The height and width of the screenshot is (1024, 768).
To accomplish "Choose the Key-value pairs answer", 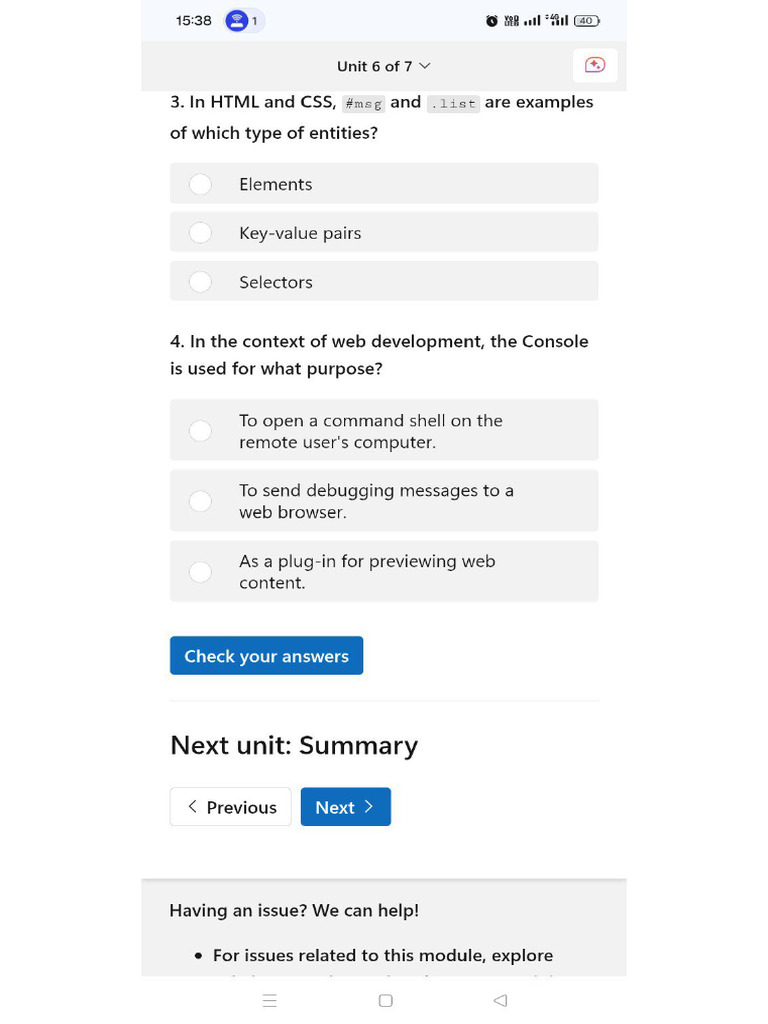I will 201,233.
